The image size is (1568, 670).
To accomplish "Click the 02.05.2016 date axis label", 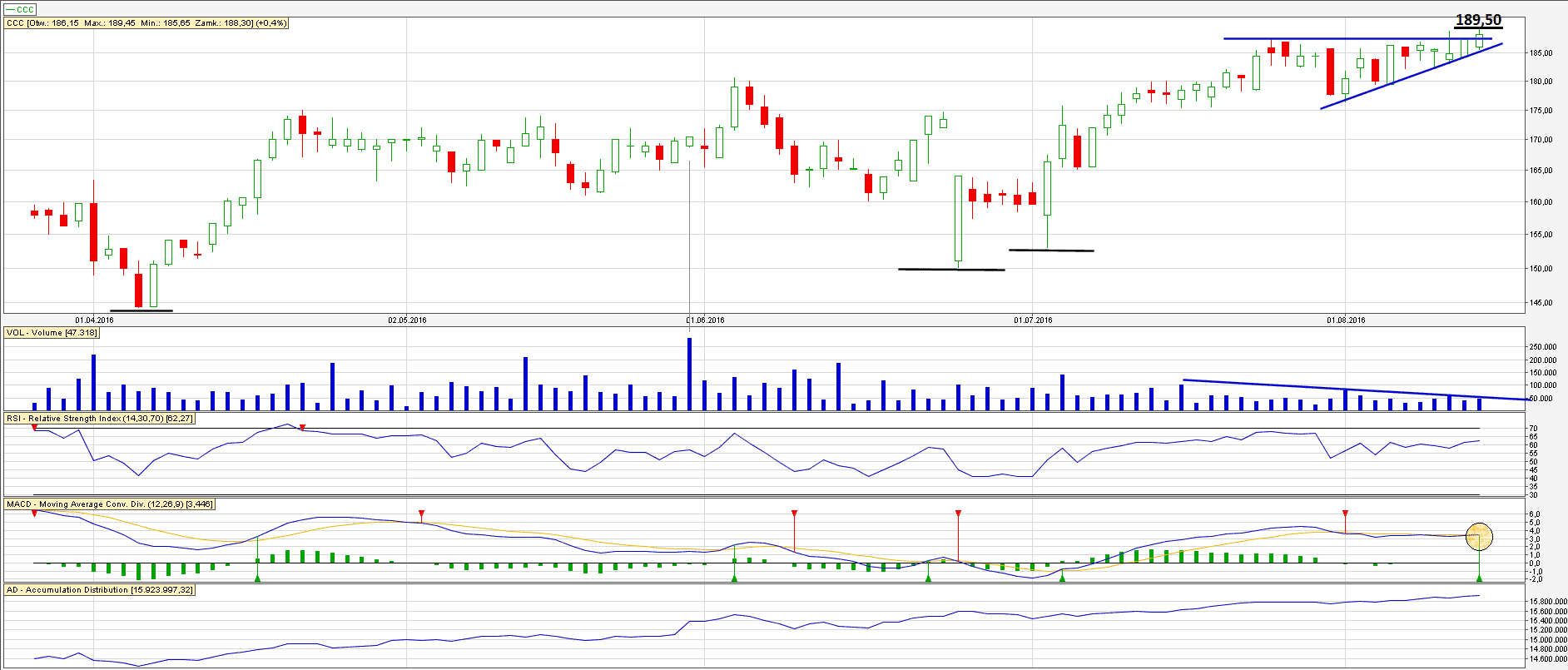I will point(407,320).
